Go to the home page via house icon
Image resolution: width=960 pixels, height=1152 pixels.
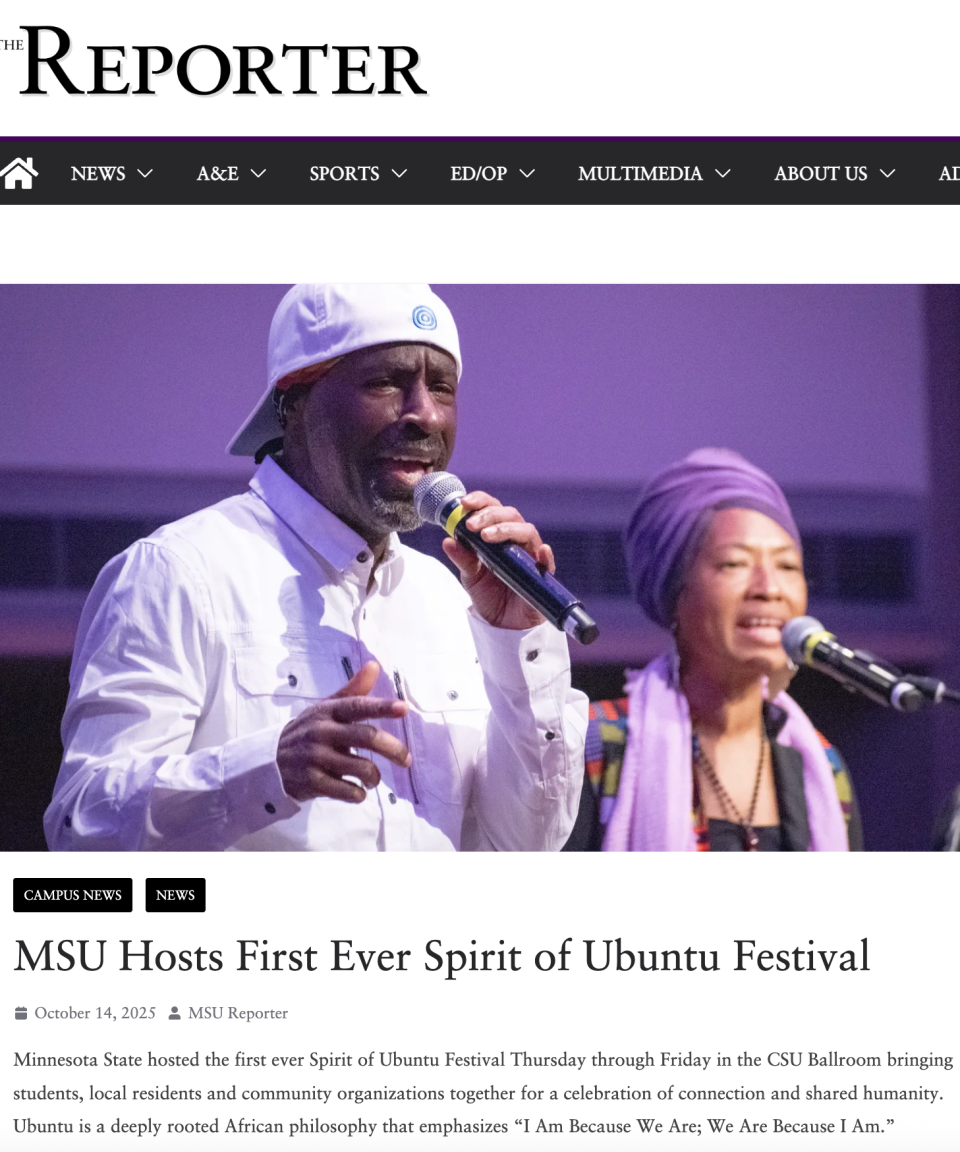pyautogui.click(x=18, y=173)
